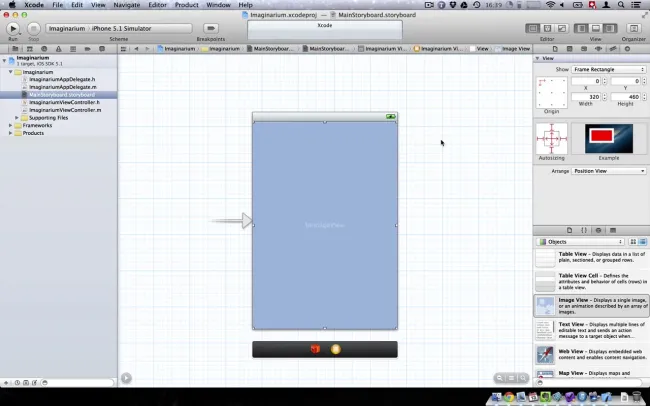Show the Symbol navigator

29,49
